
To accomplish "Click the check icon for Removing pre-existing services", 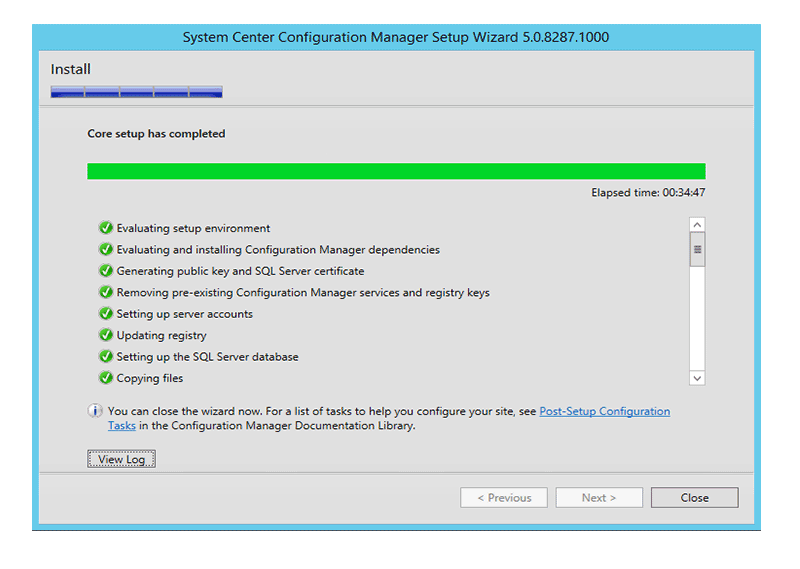I will pyautogui.click(x=106, y=292).
